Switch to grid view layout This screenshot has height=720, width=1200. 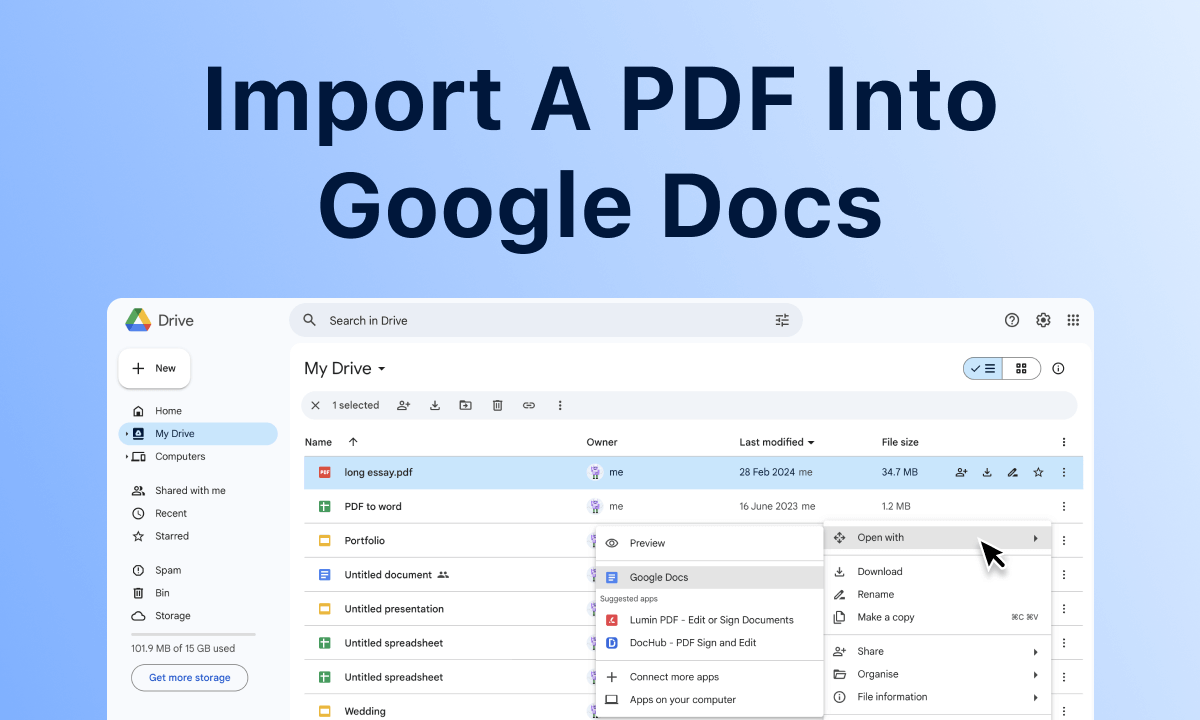1021,368
